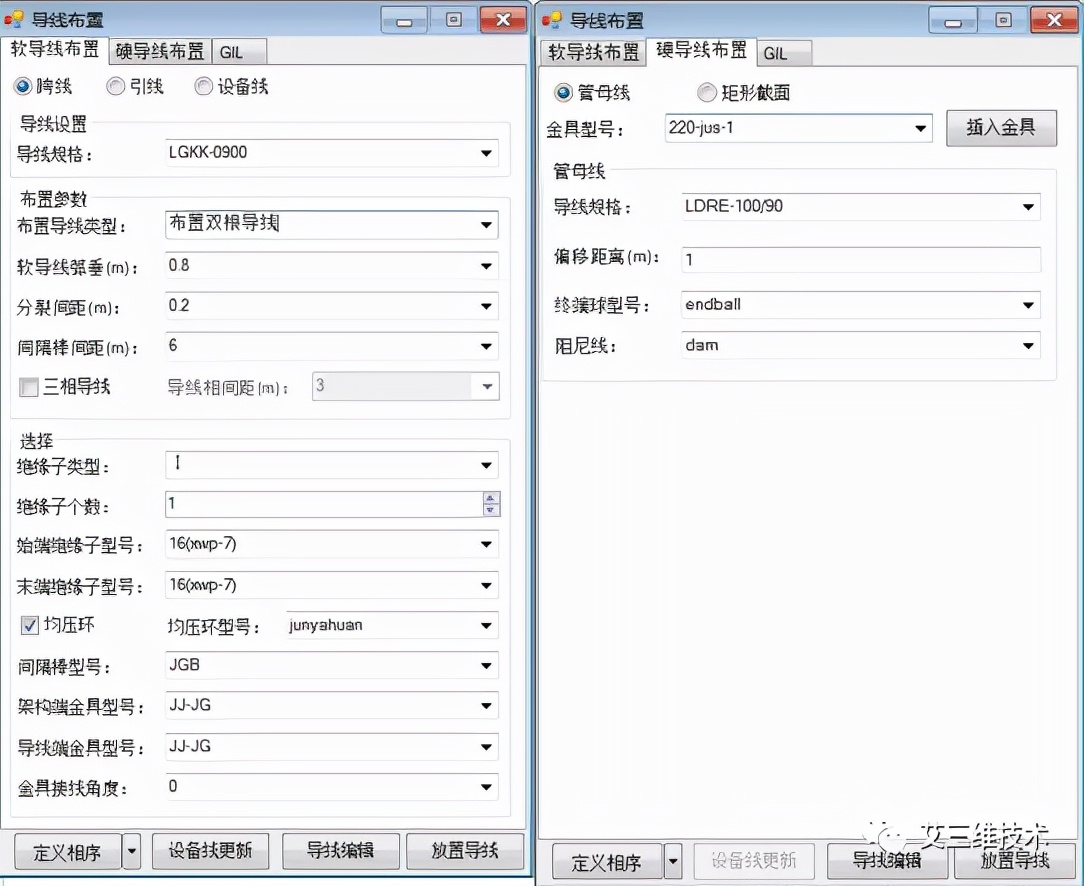Click the 偏移距离 input field

[x=861, y=259]
